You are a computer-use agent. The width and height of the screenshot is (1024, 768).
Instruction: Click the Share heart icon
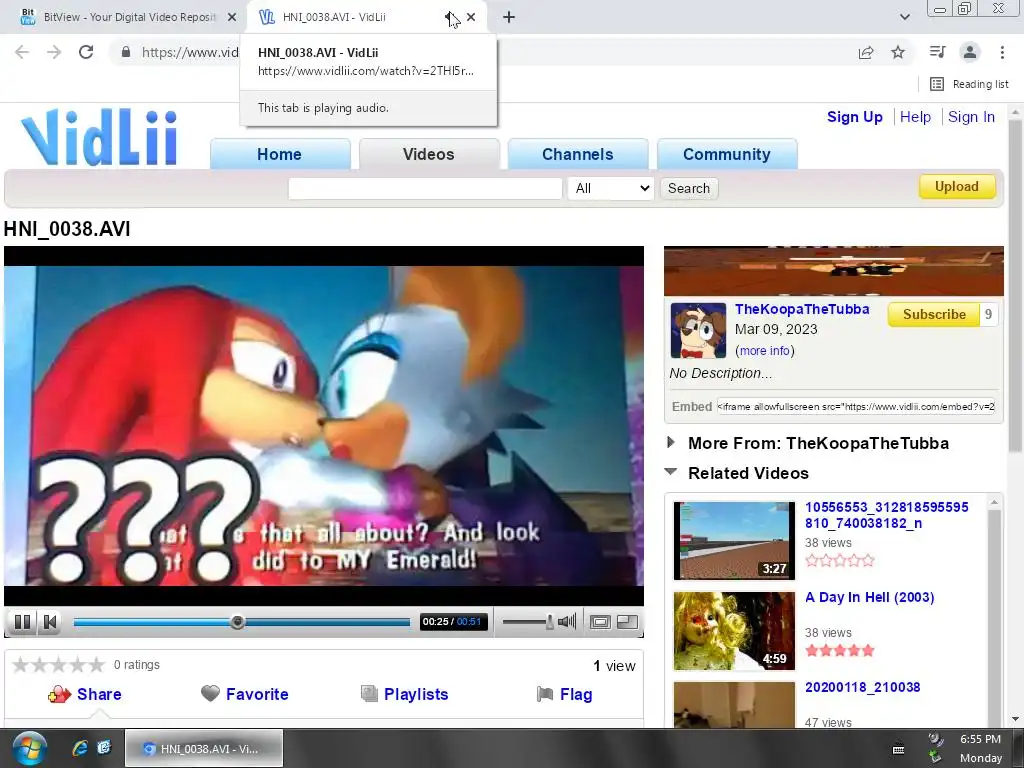click(59, 694)
